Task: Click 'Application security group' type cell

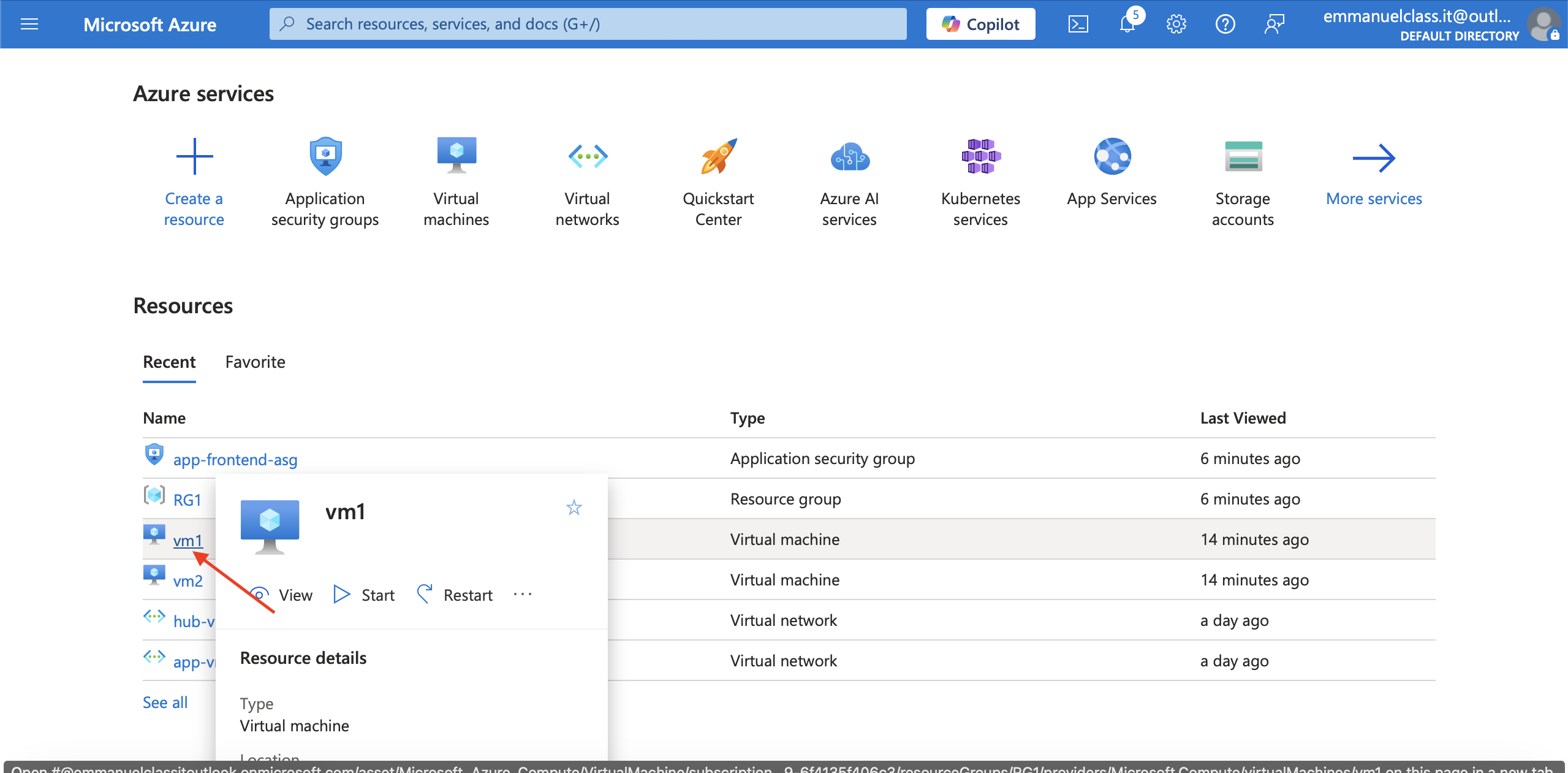Action: point(822,458)
